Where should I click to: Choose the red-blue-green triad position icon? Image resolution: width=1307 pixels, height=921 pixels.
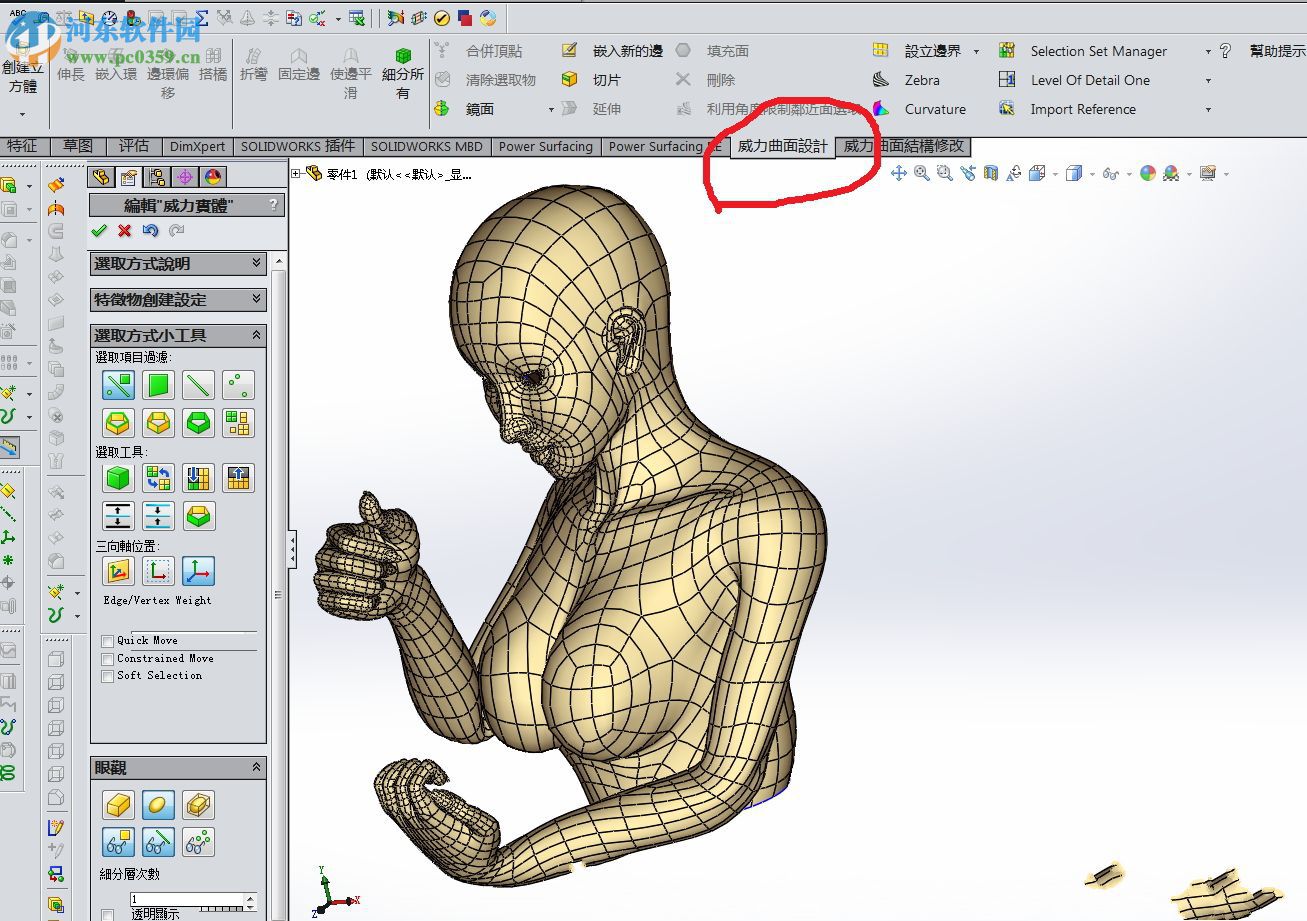(198, 571)
